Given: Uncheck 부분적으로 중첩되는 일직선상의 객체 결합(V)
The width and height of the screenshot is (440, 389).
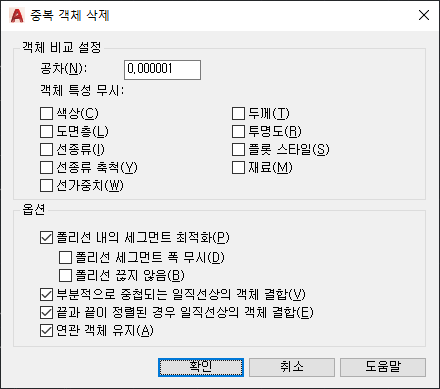Looking at the screenshot, I should [46, 294].
